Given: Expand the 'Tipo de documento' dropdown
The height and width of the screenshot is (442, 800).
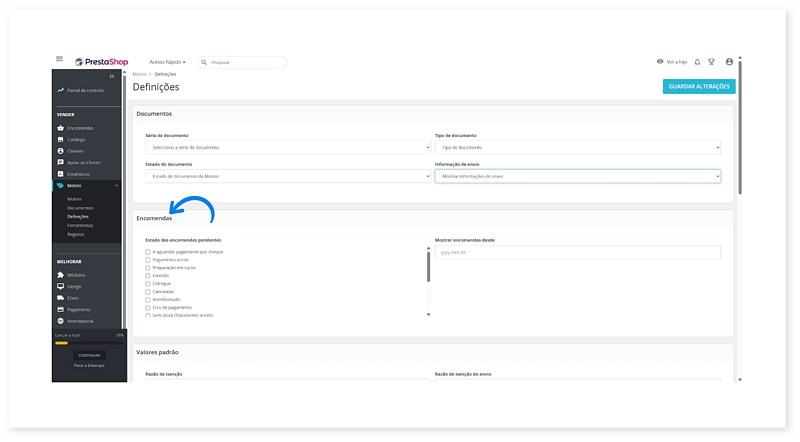Looking at the screenshot, I should 577,147.
